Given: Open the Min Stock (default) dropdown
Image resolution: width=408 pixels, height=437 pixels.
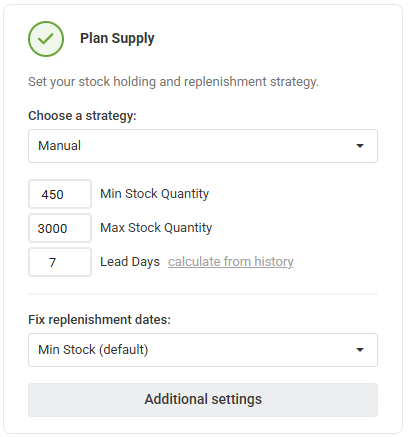Looking at the screenshot, I should click(x=203, y=350).
